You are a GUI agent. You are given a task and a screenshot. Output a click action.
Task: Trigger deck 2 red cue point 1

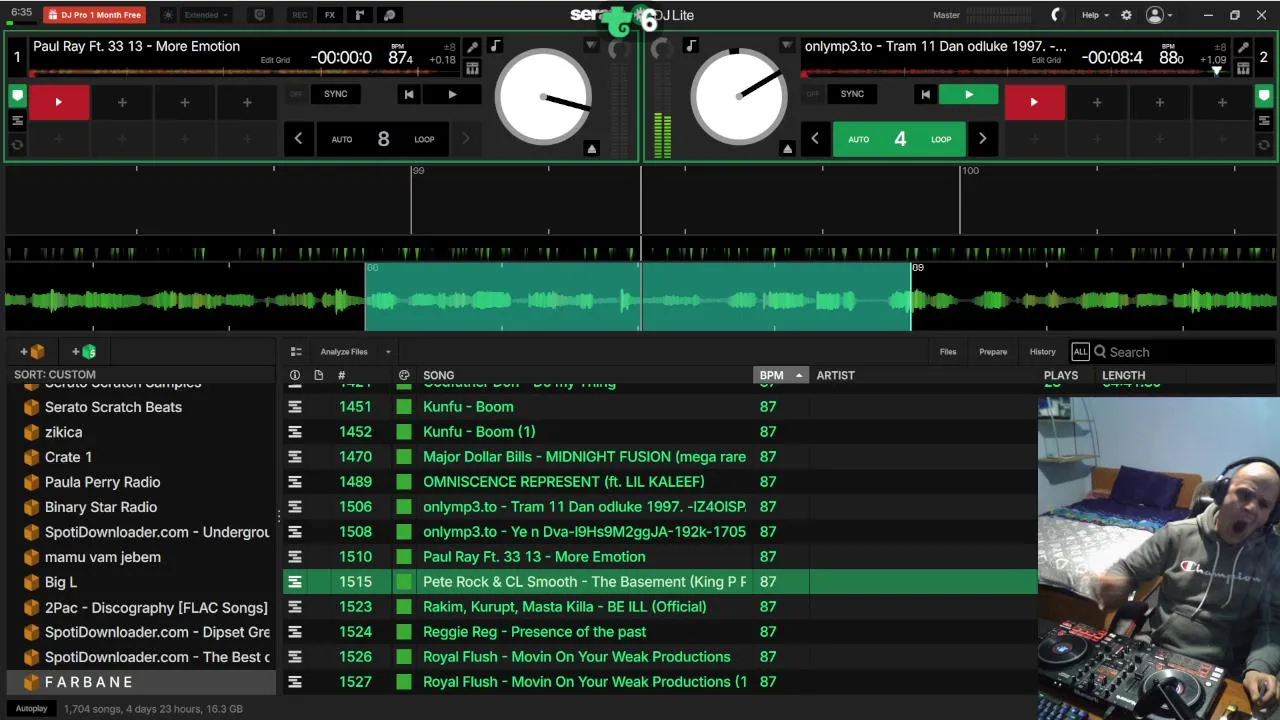[1034, 102]
